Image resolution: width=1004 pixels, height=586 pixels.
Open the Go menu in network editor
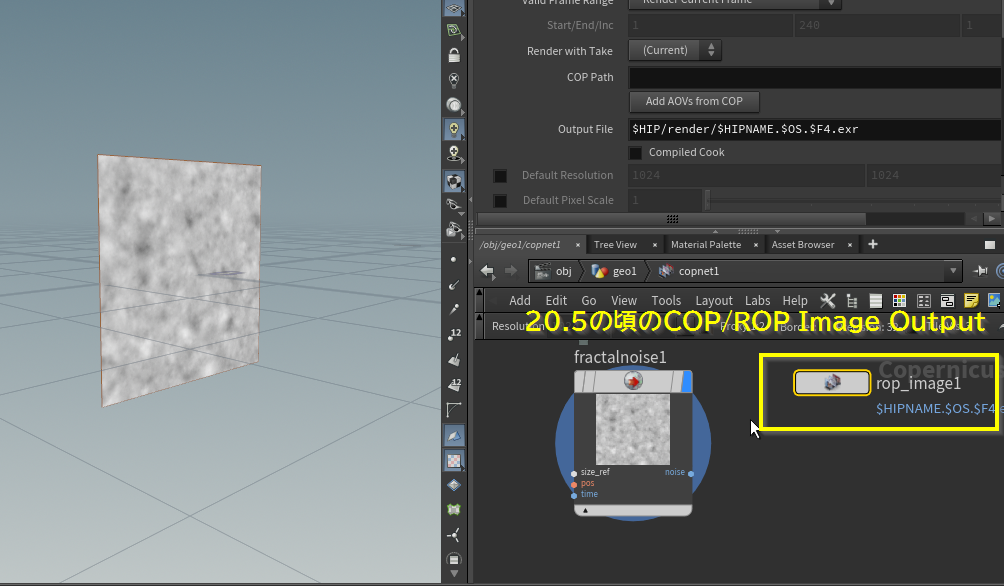pyautogui.click(x=588, y=300)
